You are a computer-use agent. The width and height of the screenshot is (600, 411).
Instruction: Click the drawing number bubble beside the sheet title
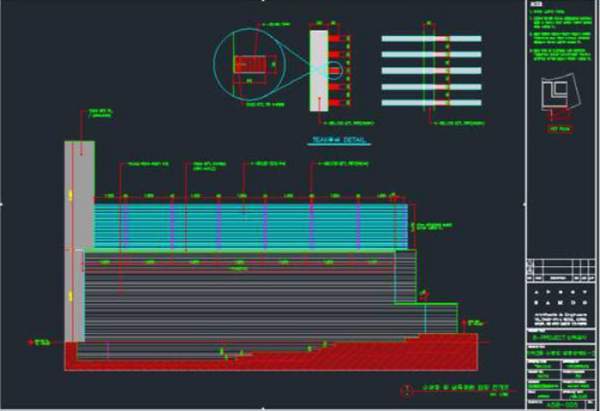(407, 391)
